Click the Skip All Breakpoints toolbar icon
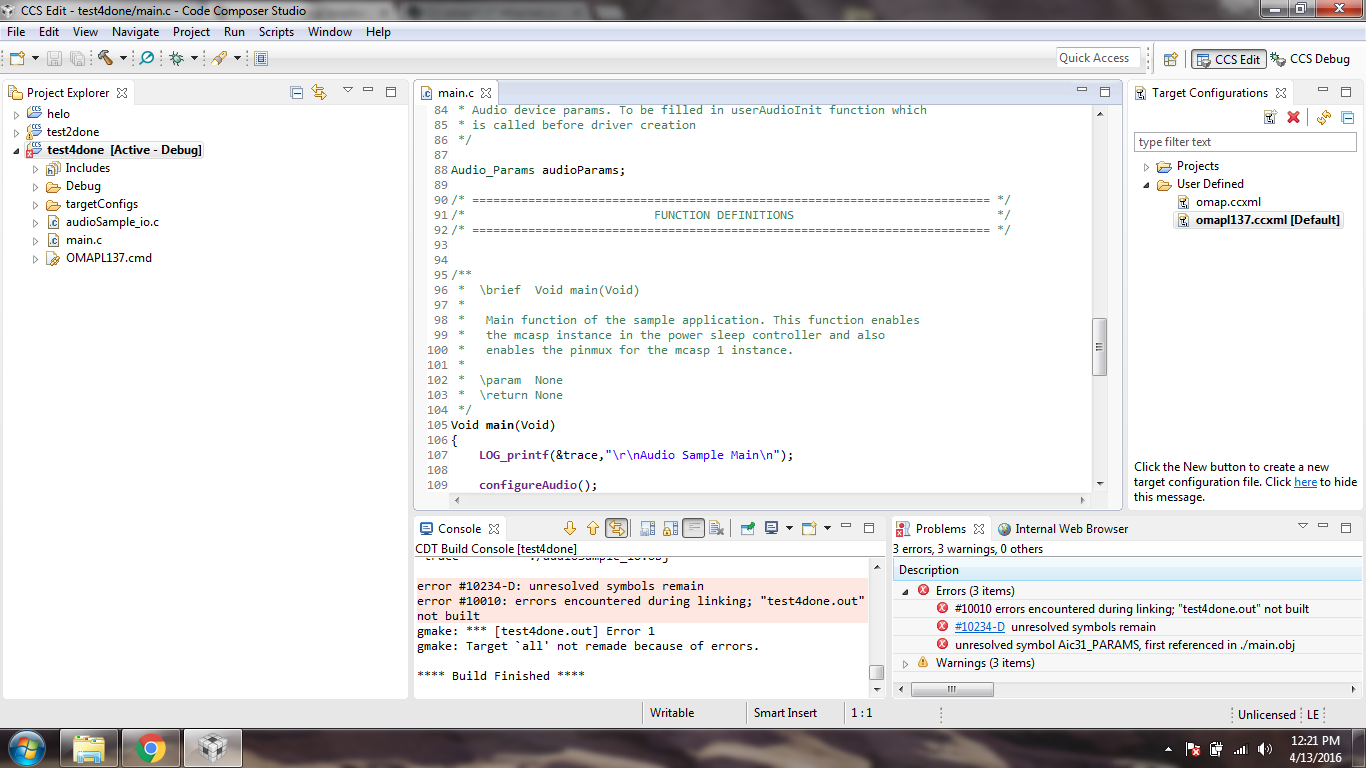 click(x=146, y=58)
